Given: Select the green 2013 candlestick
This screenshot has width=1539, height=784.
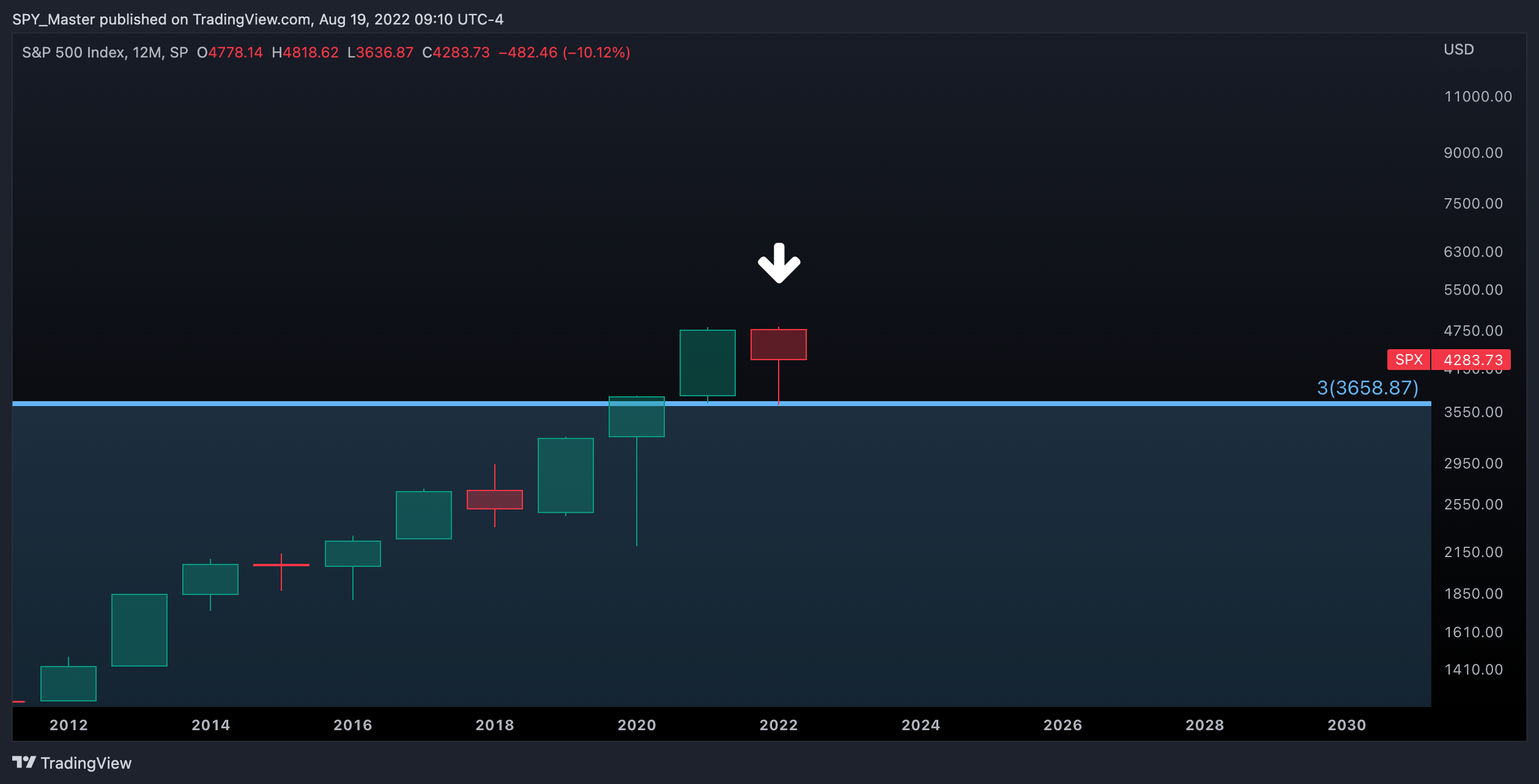Looking at the screenshot, I should pos(139,630).
